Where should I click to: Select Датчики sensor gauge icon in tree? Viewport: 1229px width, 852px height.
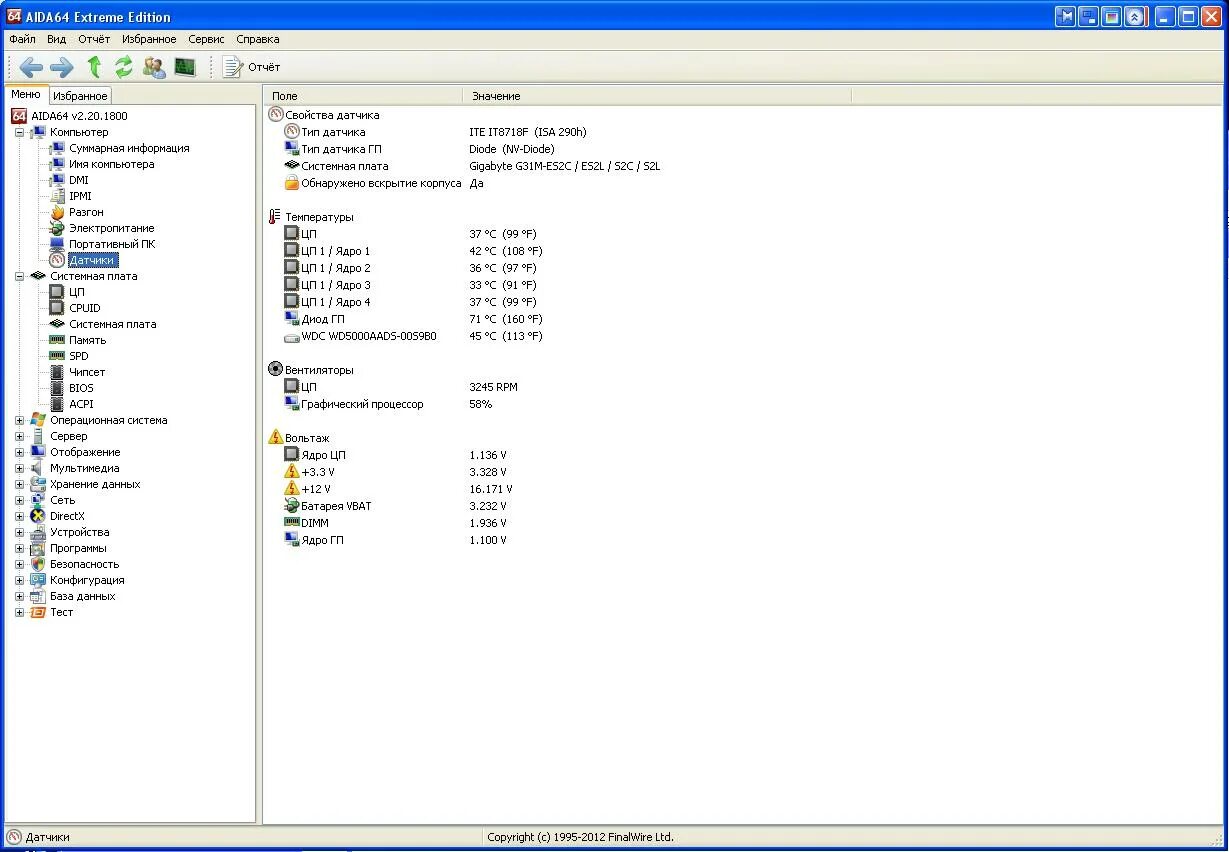click(x=57, y=260)
